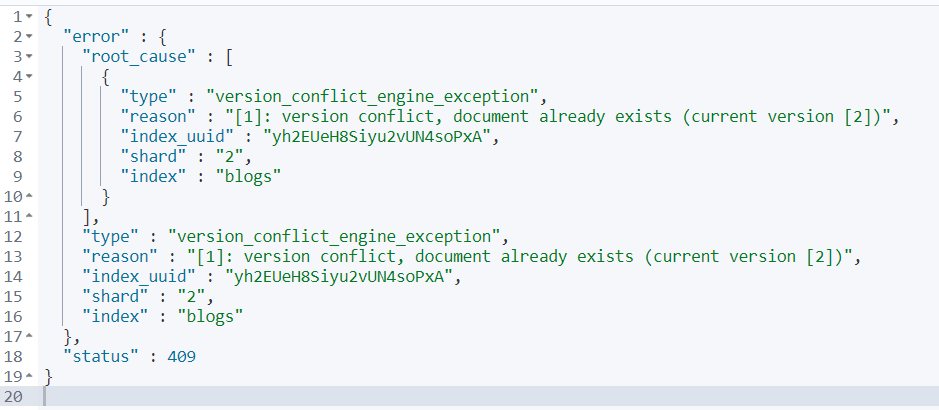Click the fold-end marker on line 17
This screenshot has height=410, width=939.
pos(29,336)
